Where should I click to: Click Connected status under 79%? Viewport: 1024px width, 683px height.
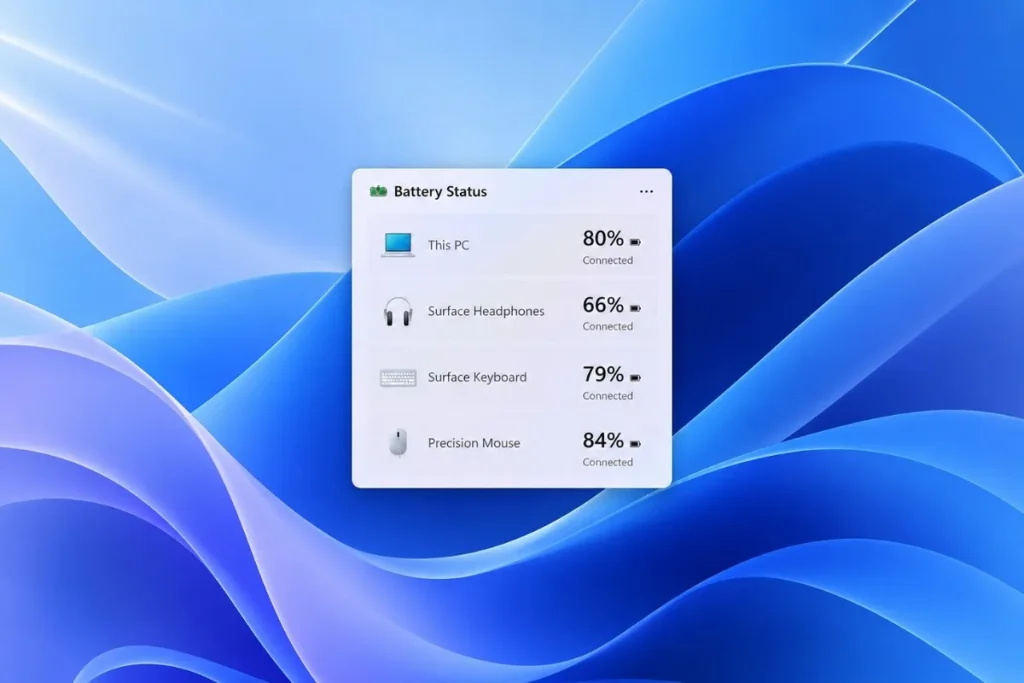[607, 396]
